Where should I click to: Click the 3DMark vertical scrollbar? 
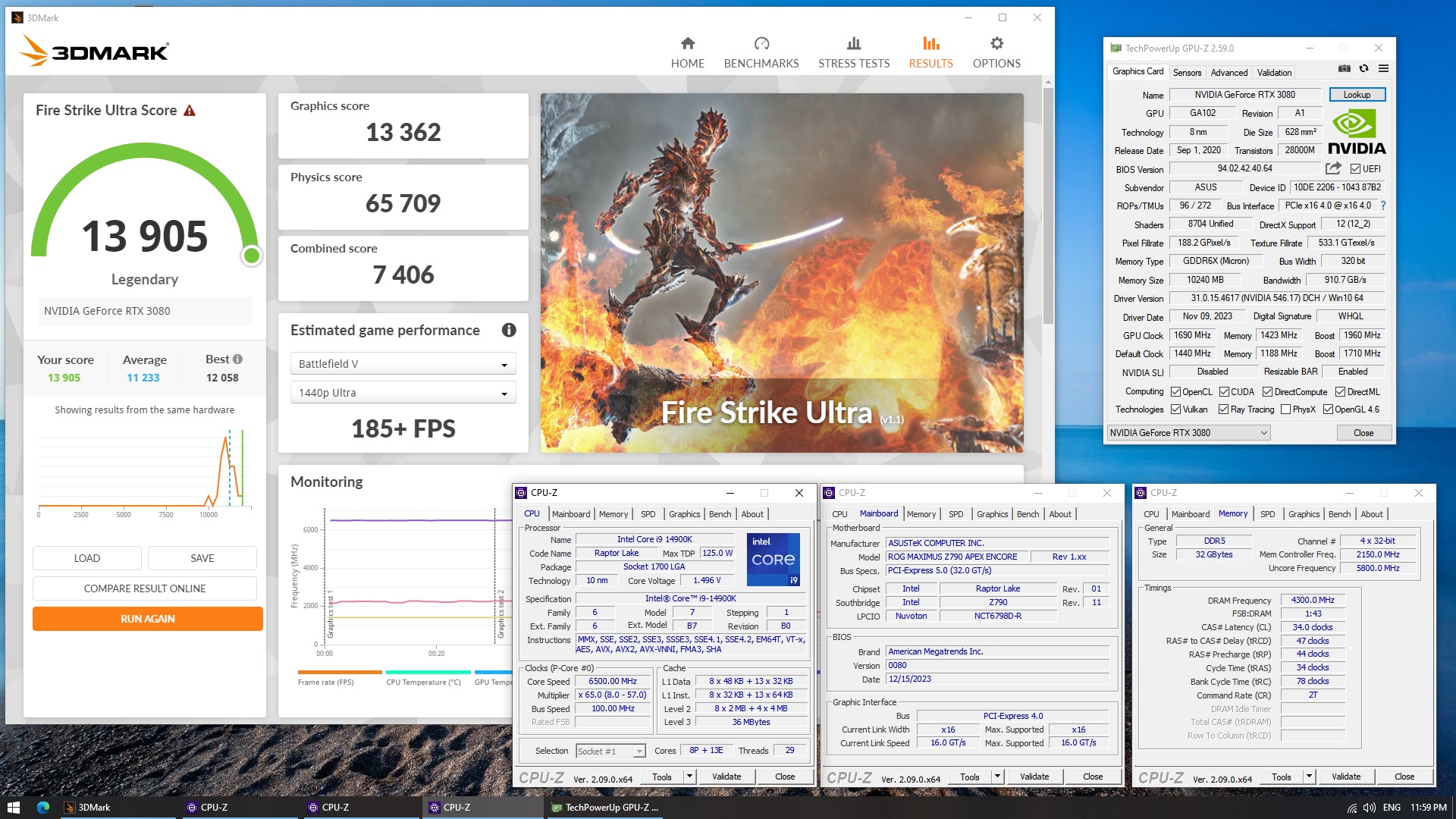(x=1048, y=206)
